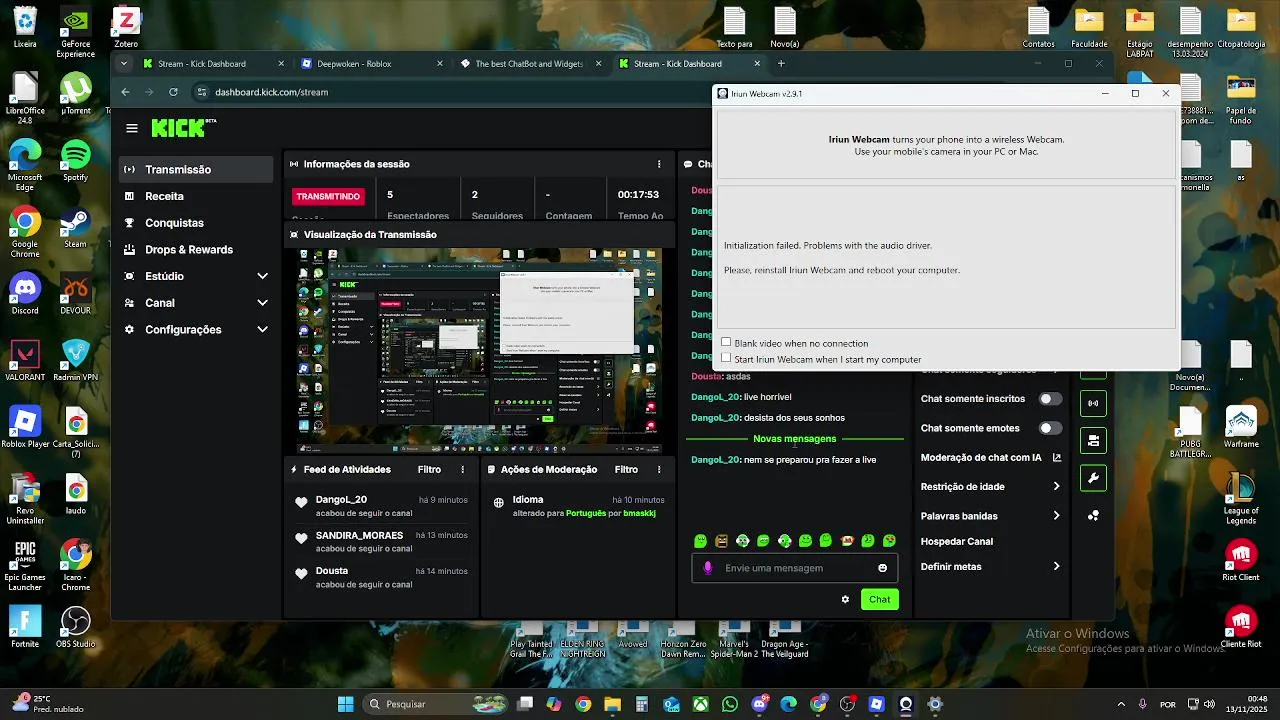The height and width of the screenshot is (720, 1280).
Task: Click the Envie uma mensagem input field
Action: click(x=795, y=568)
